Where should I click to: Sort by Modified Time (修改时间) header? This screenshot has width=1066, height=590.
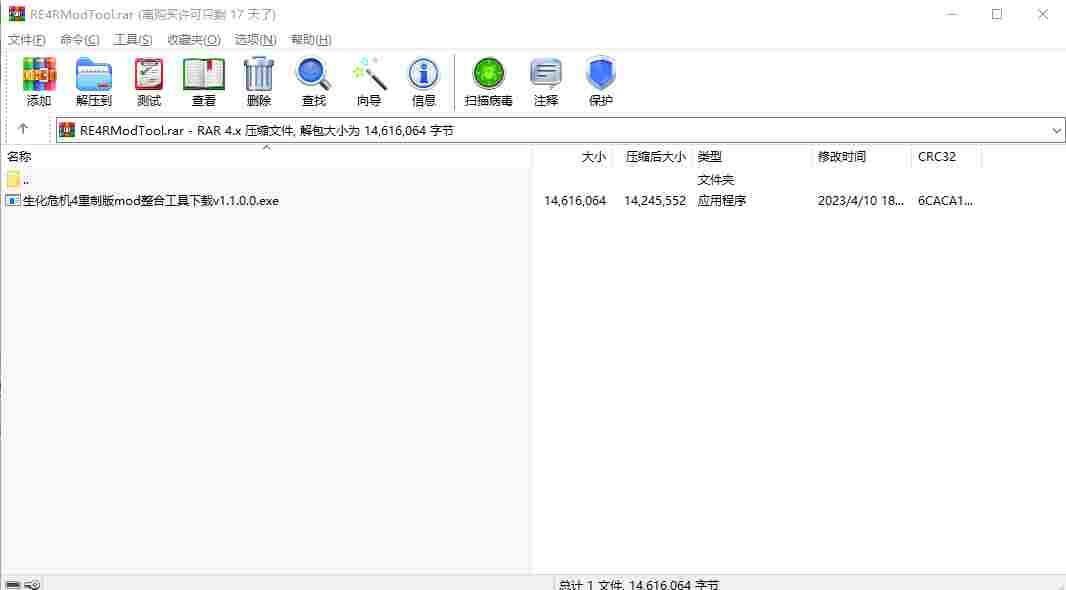click(842, 156)
